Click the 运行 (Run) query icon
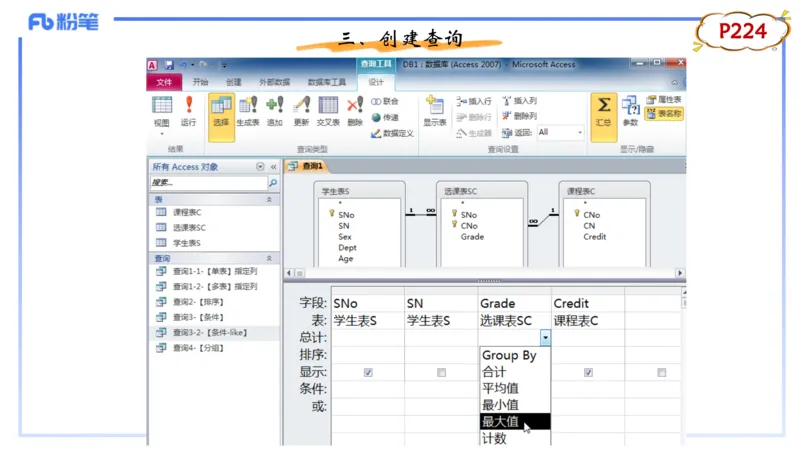Image resolution: width=800 pixels, height=450 pixels. (x=188, y=110)
